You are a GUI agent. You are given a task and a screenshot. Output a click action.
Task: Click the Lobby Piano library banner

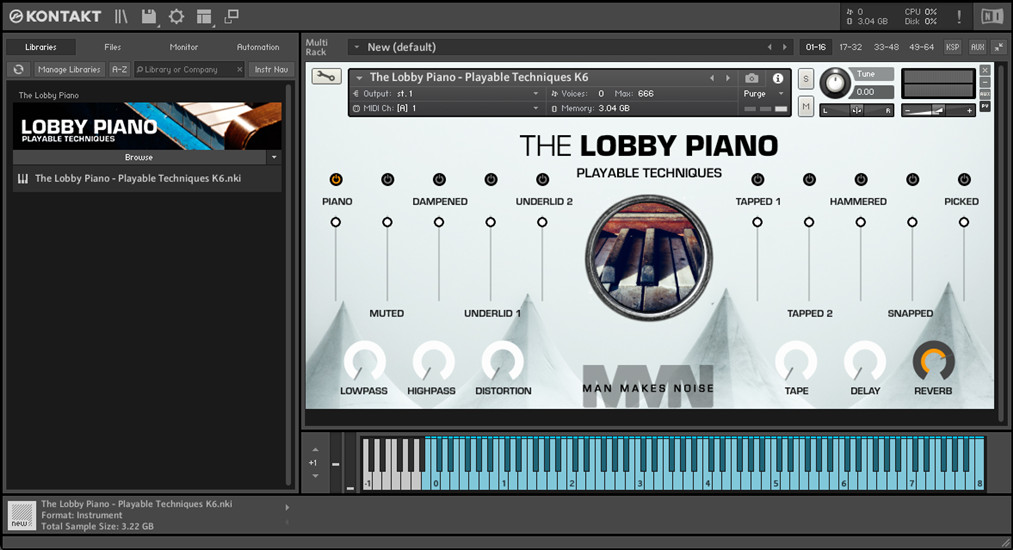(147, 126)
